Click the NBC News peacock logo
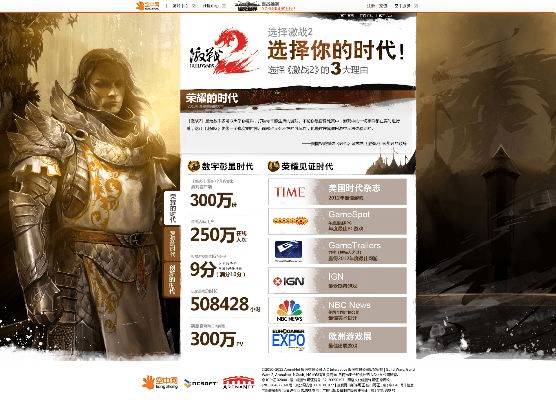 (x=289, y=311)
